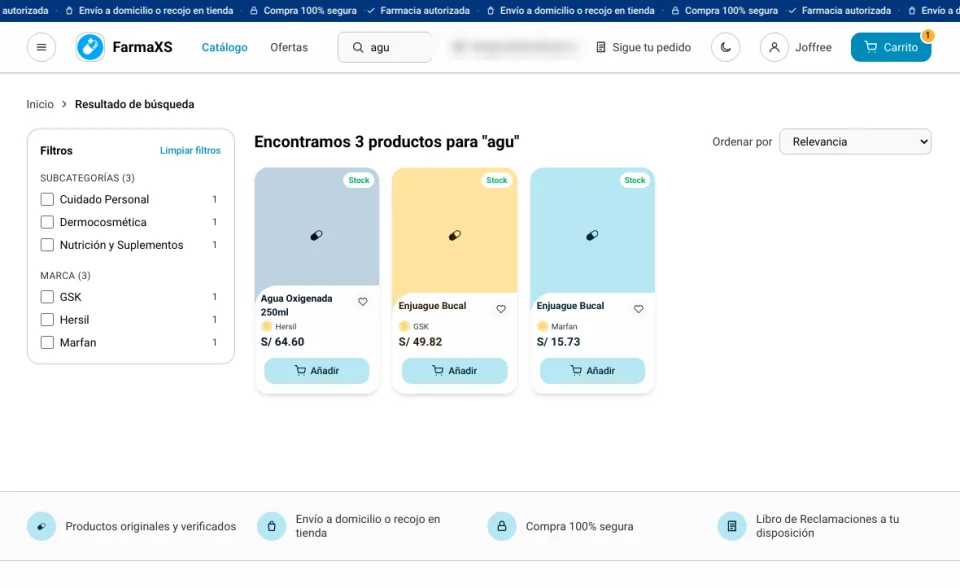The height and width of the screenshot is (588, 960).
Task: Open Agua Oxigenada product image
Action: 317,227
